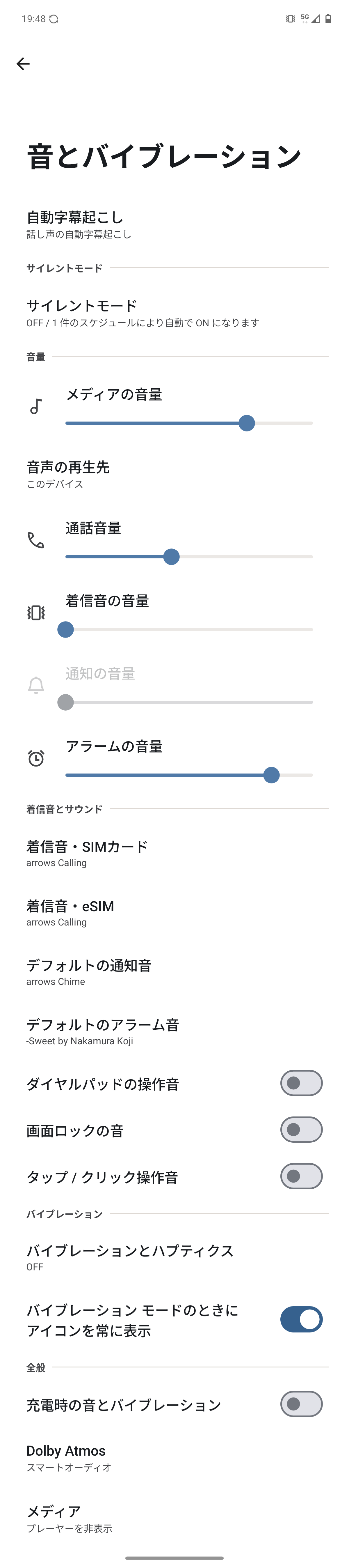
Task: Tap the vibrate mode status bar icon
Action: tap(291, 19)
